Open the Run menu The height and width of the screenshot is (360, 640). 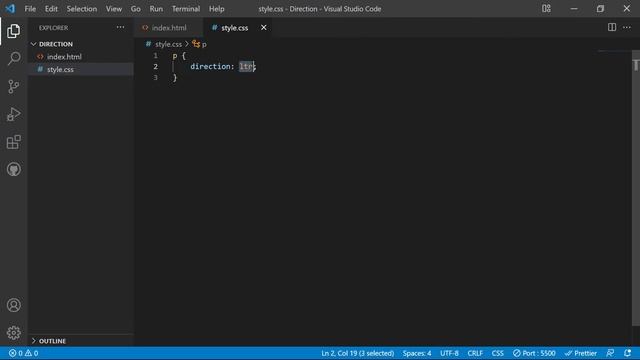(x=156, y=9)
